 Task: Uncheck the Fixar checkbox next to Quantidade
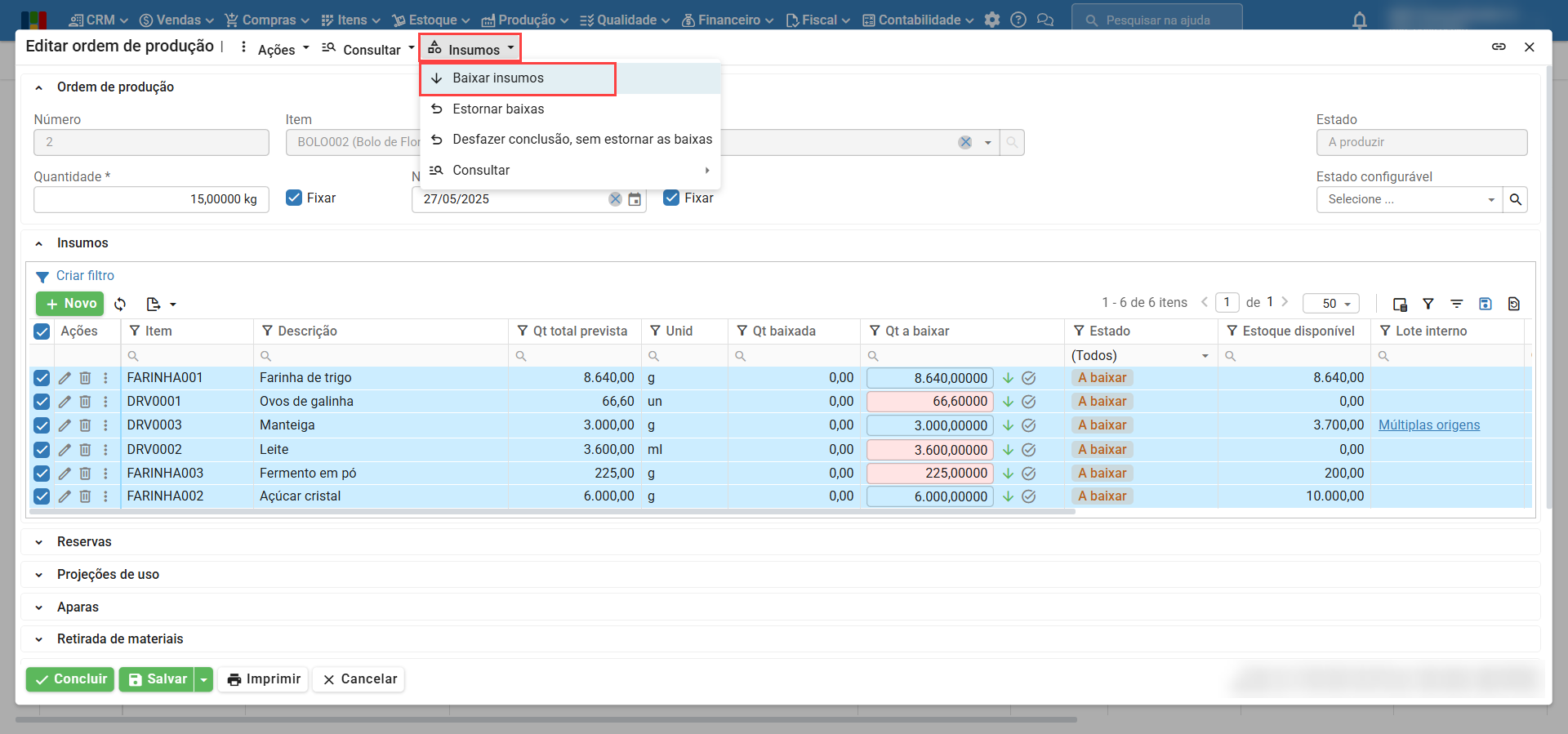click(294, 198)
